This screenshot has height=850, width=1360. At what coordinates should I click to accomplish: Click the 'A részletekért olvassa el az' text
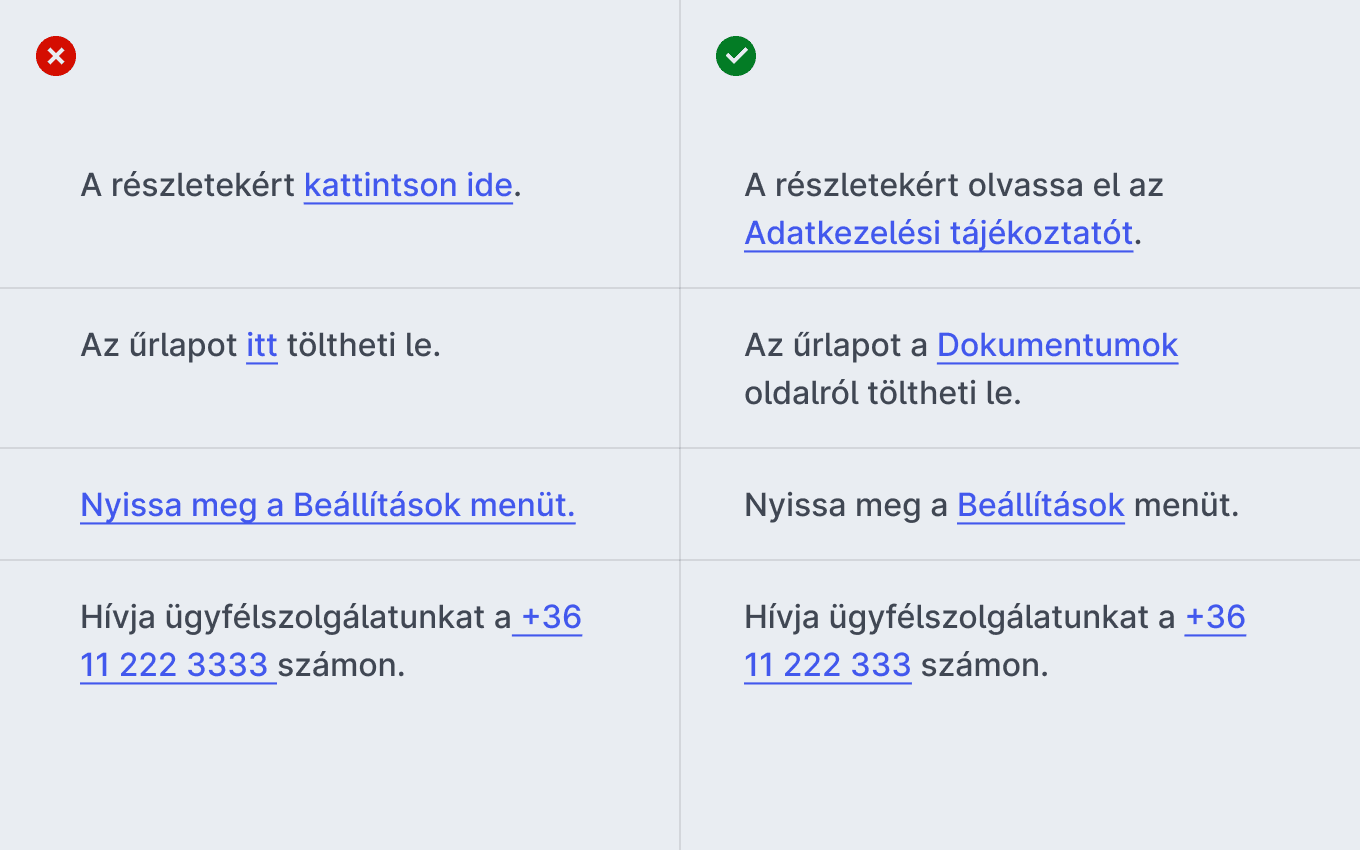(954, 186)
